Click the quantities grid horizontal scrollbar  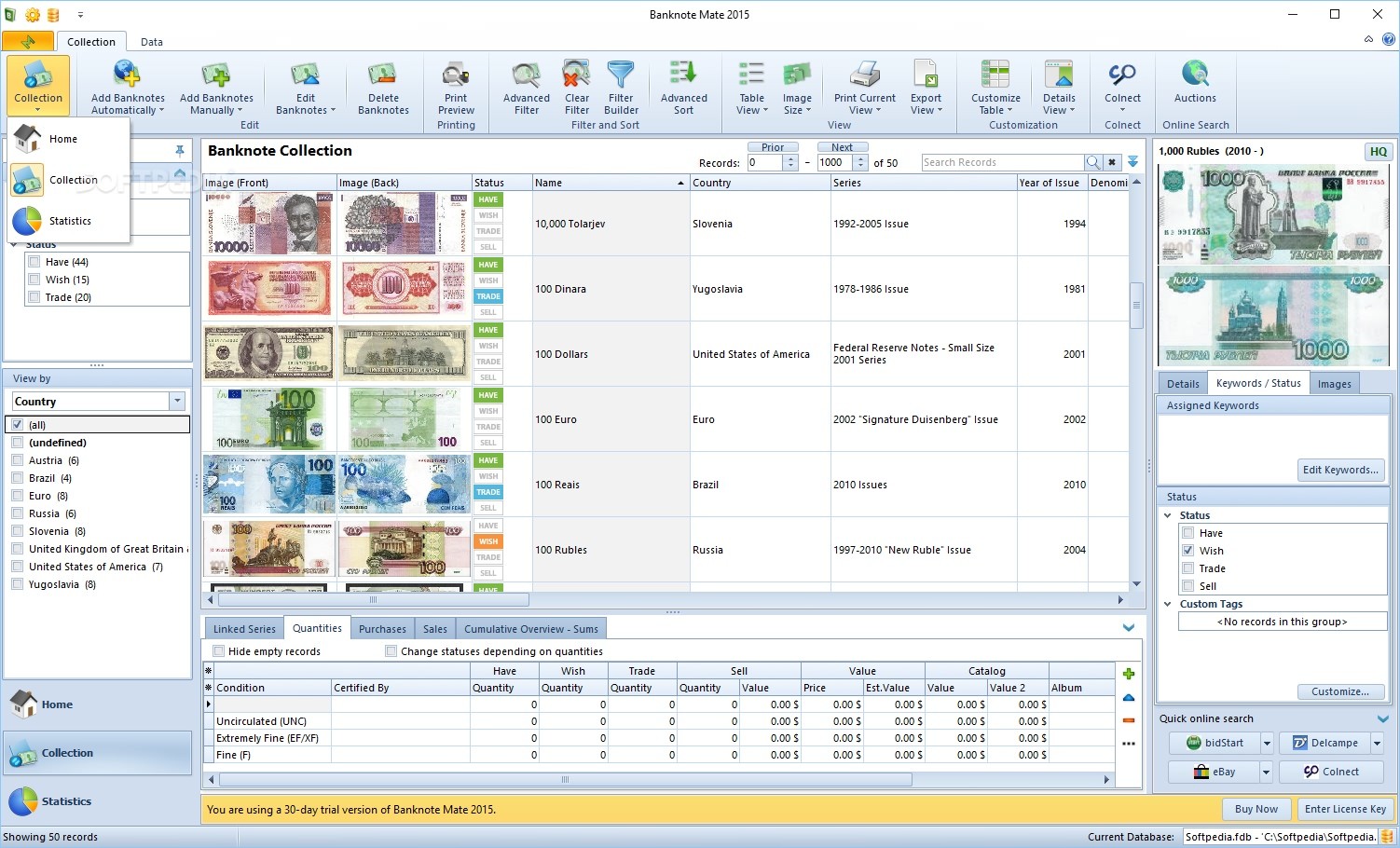tap(565, 779)
